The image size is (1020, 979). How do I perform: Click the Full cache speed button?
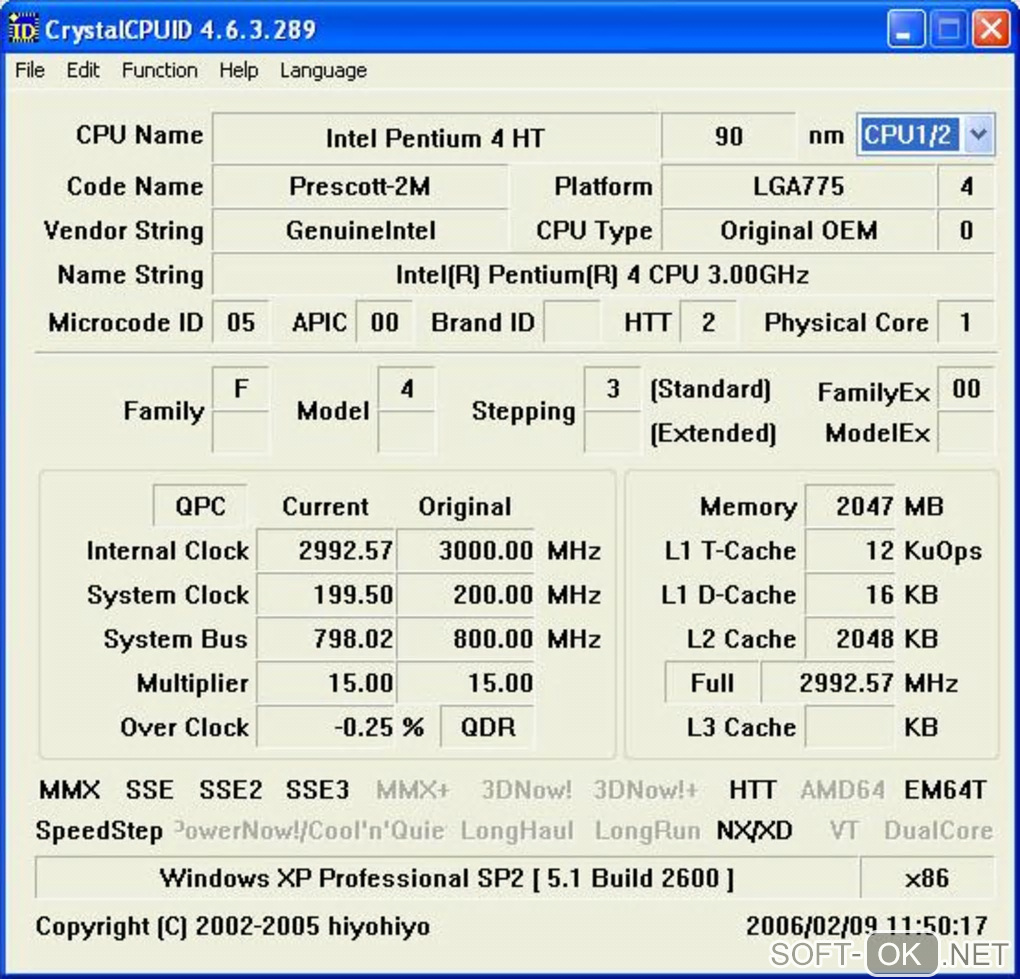(712, 682)
